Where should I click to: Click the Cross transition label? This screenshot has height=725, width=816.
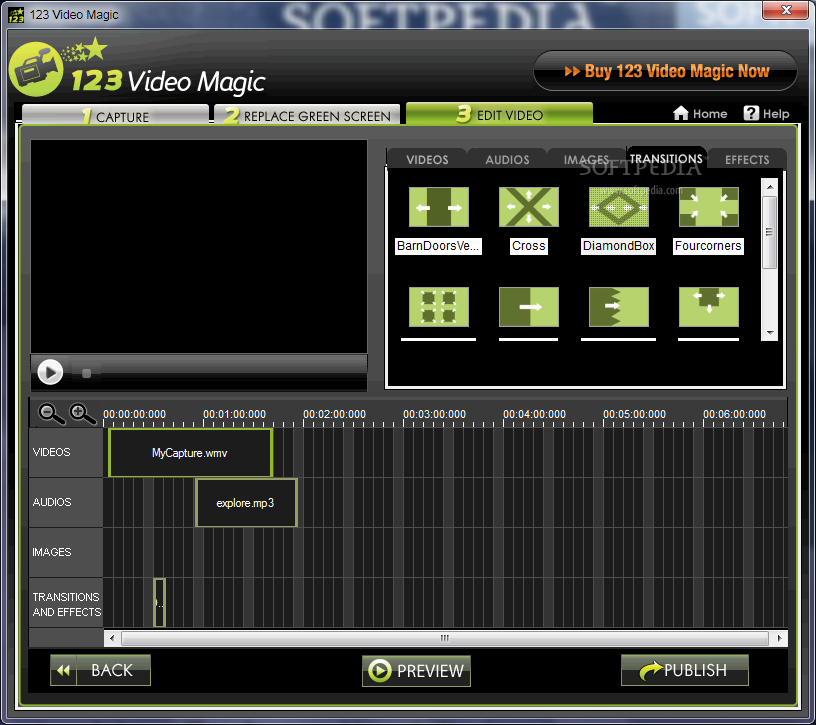pyautogui.click(x=528, y=246)
